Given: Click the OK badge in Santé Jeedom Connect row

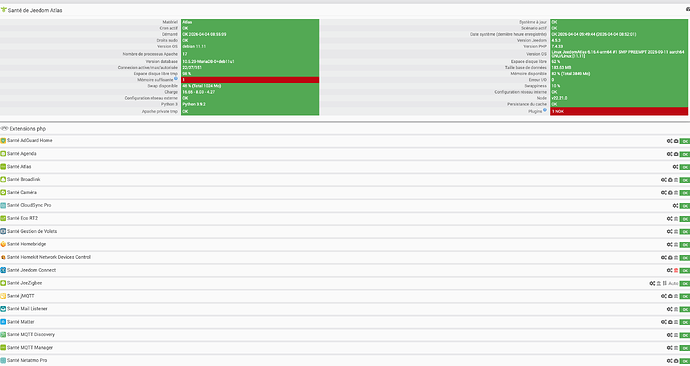Looking at the screenshot, I should click(685, 270).
